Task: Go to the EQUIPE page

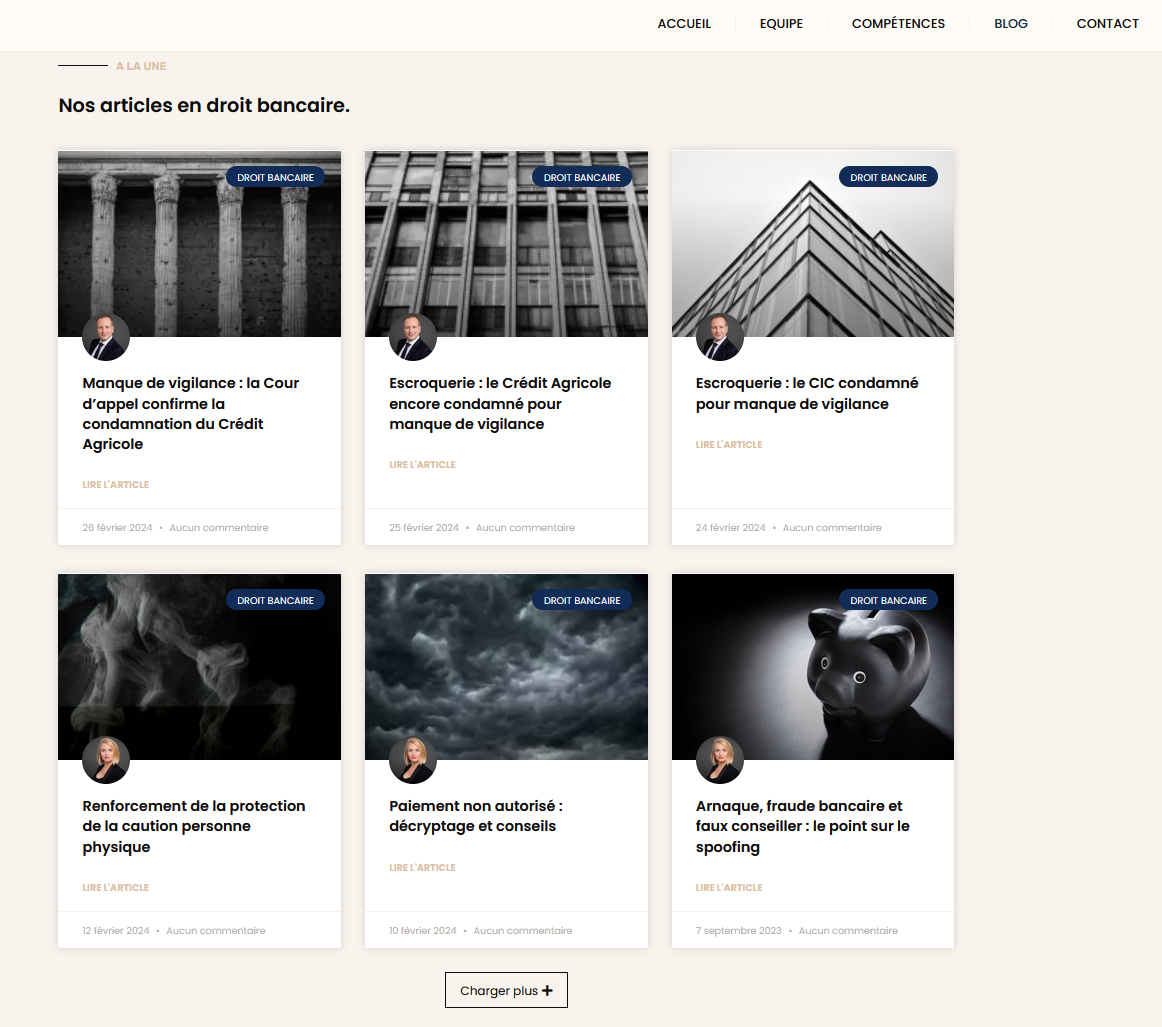Action: pos(781,24)
